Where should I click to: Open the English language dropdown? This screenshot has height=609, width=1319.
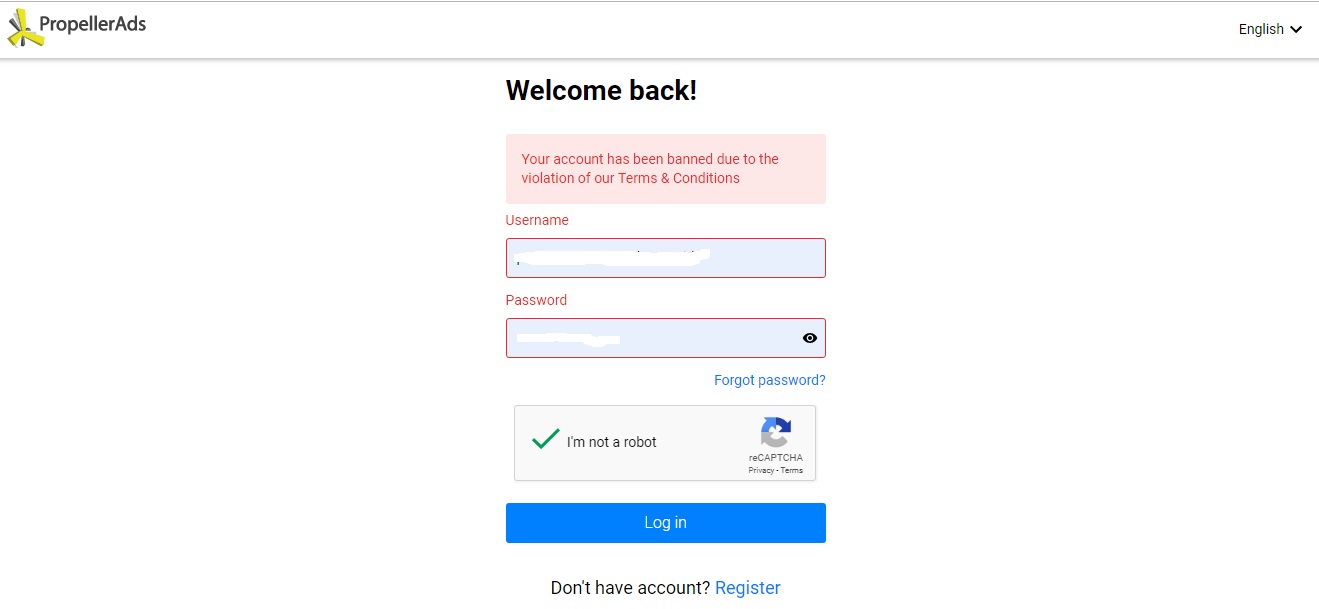[1261, 29]
